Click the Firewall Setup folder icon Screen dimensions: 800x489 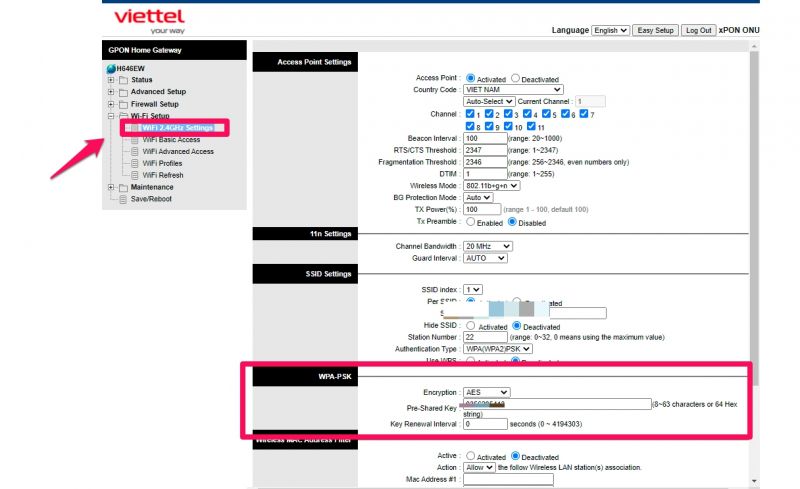pos(123,104)
